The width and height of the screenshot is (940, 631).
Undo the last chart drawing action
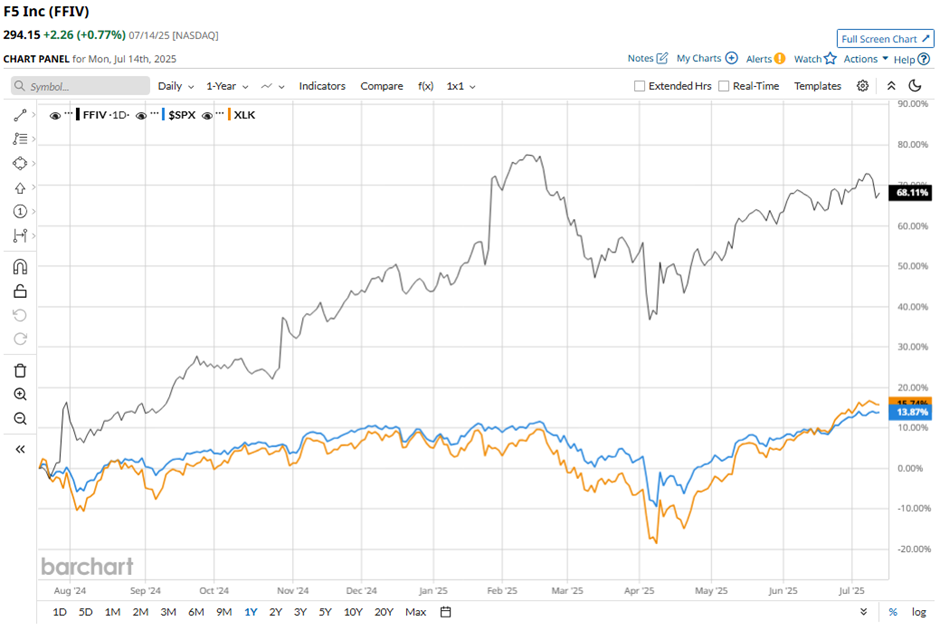(x=20, y=315)
